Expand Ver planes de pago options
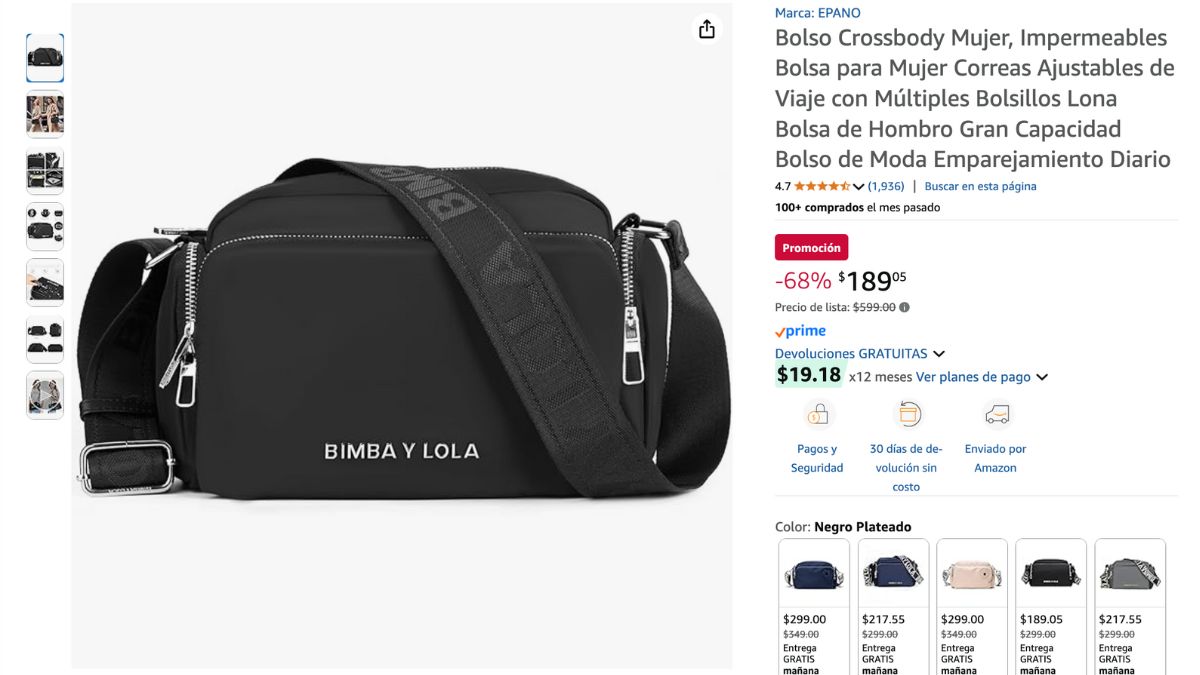This screenshot has width=1200, height=675. tap(1042, 377)
